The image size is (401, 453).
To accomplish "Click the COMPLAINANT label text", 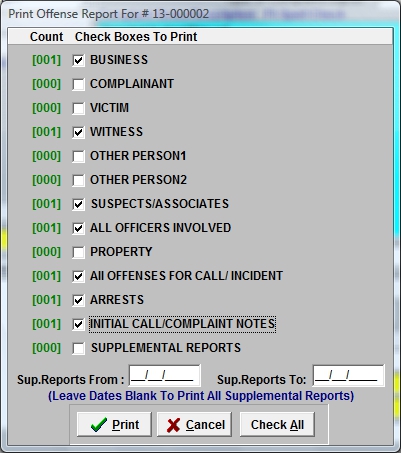I will tap(132, 84).
